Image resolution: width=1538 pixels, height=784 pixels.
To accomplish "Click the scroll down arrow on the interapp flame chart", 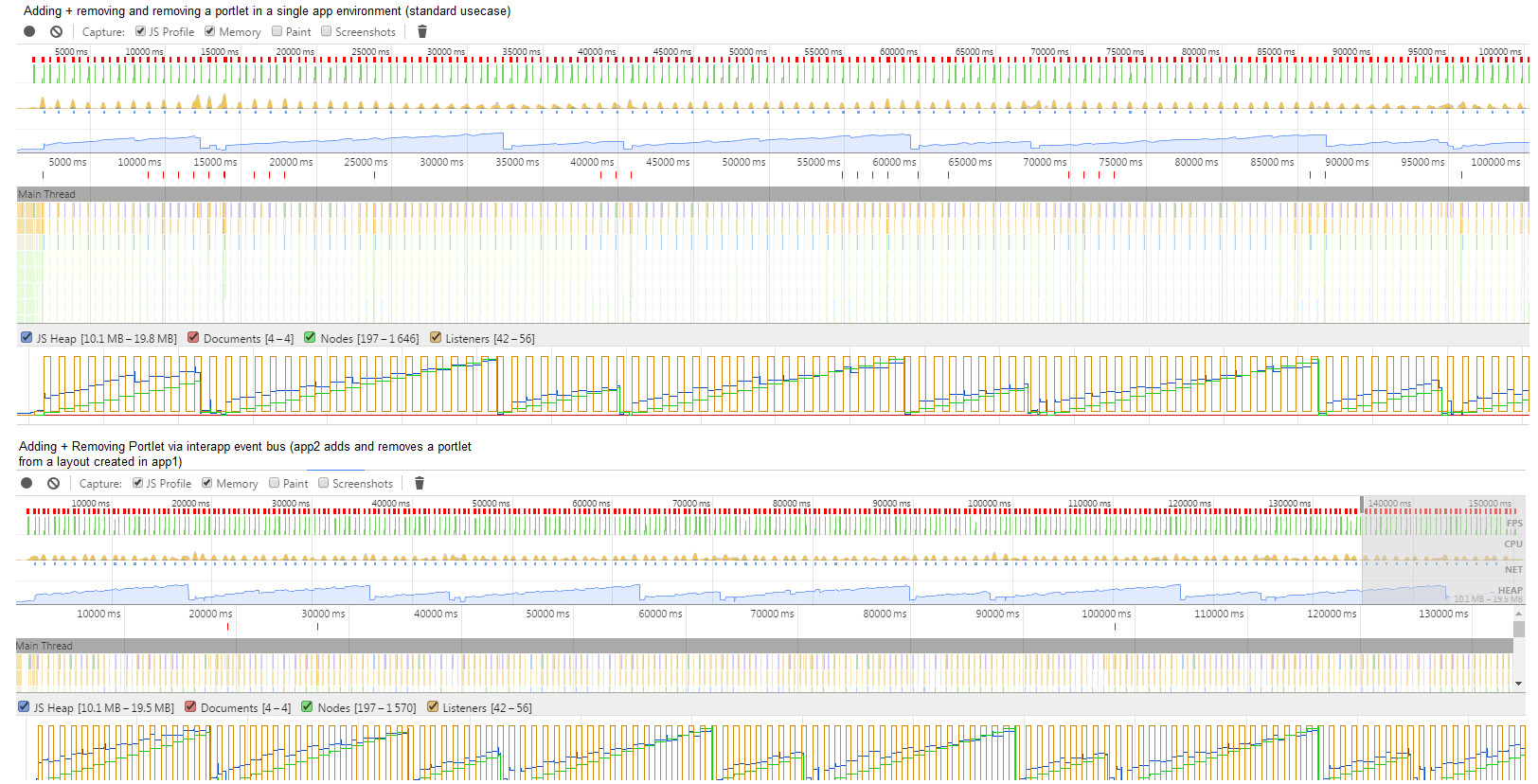I will tap(1519, 684).
